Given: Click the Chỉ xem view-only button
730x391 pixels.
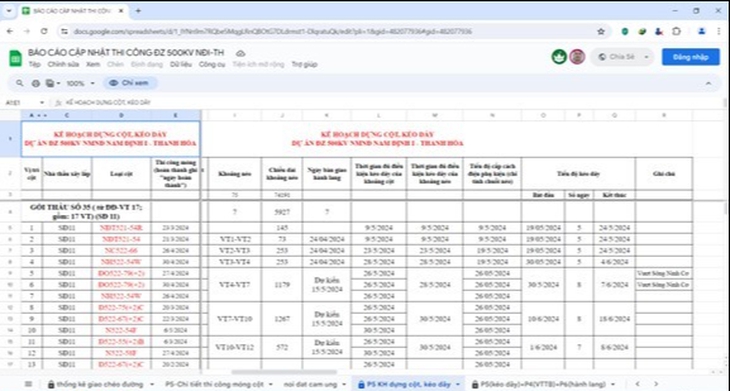Looking at the screenshot, I should (x=130, y=83).
